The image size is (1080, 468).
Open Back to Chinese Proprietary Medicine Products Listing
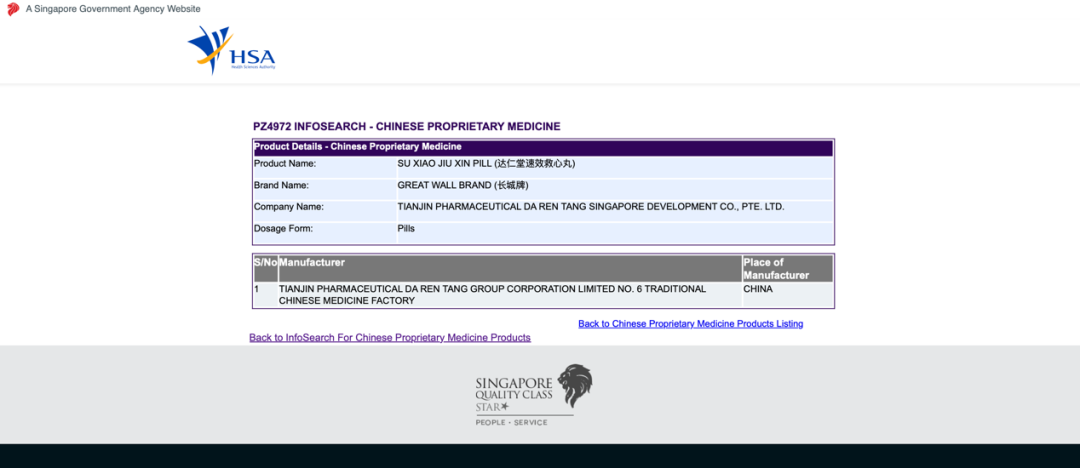pos(690,324)
